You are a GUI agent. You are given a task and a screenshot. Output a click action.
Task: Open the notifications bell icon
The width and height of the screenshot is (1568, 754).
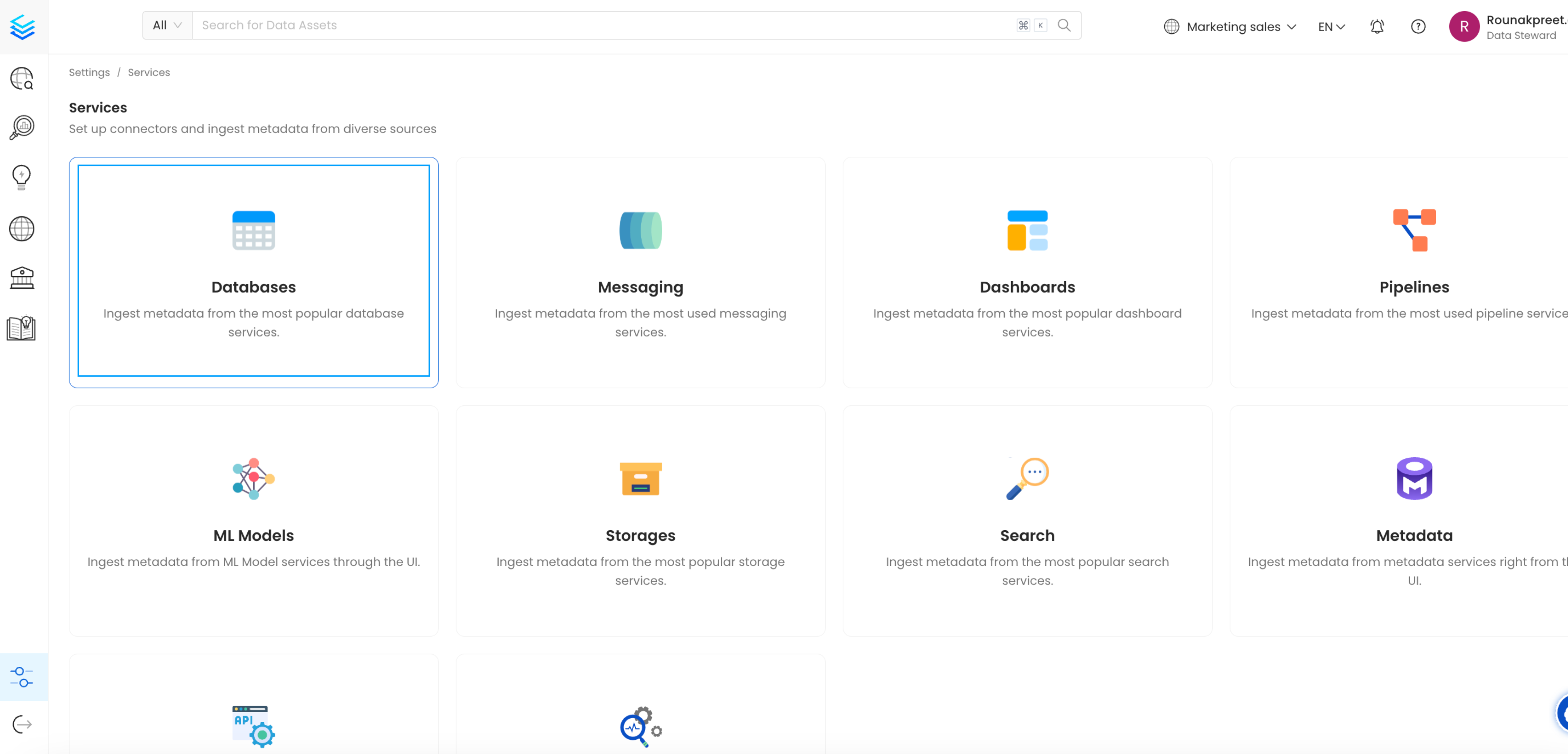[1377, 26]
